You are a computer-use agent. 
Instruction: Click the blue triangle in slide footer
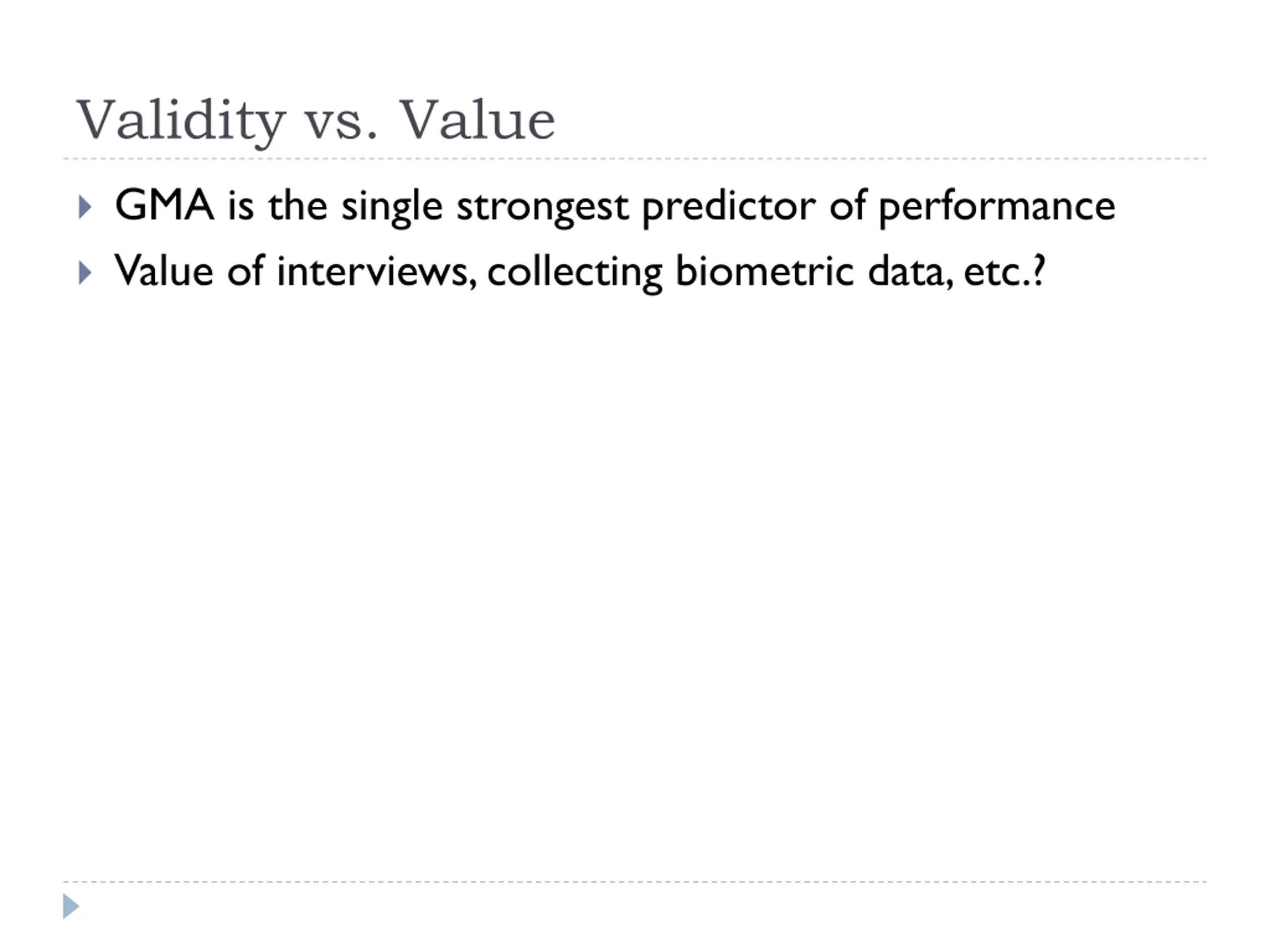(70, 906)
